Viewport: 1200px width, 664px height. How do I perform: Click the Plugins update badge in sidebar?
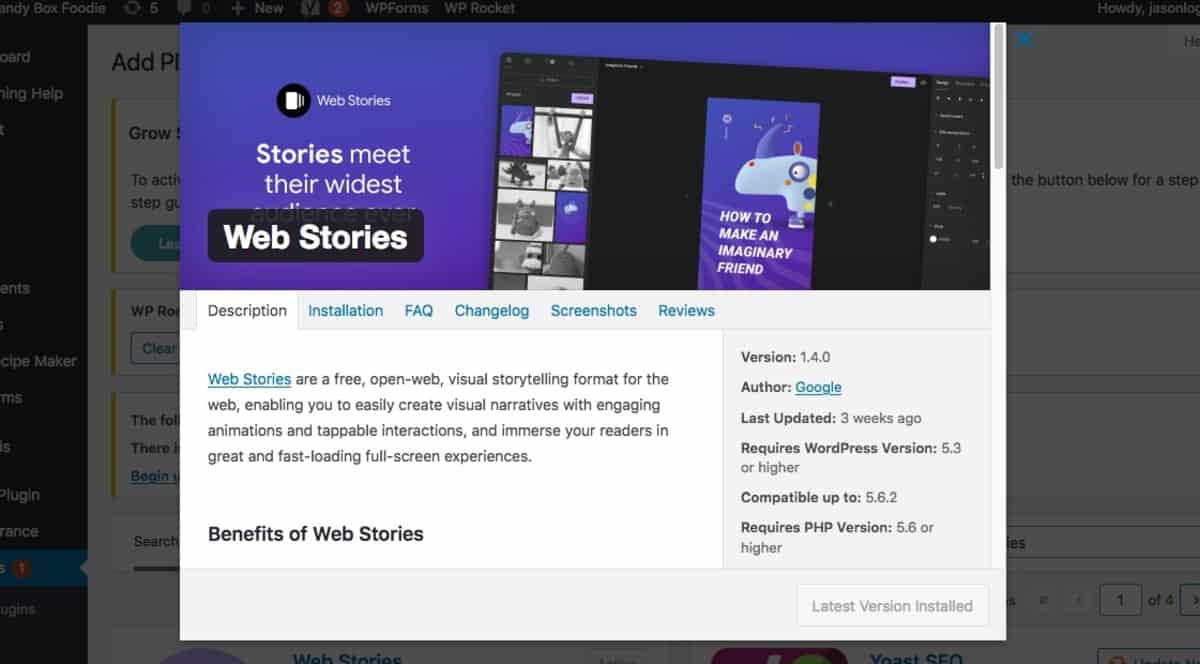[x=22, y=568]
